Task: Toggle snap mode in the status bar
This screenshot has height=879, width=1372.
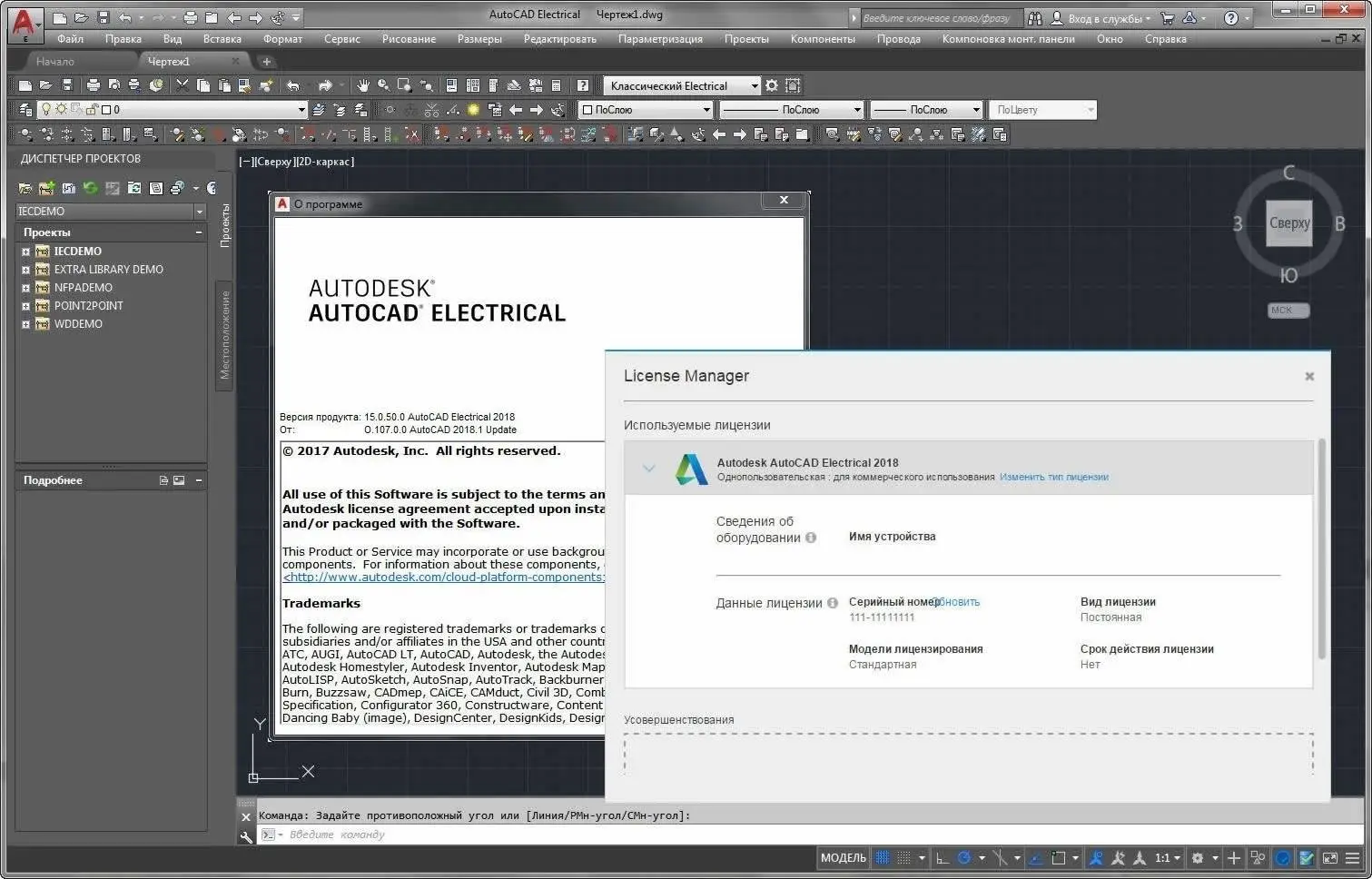Action: click(903, 857)
